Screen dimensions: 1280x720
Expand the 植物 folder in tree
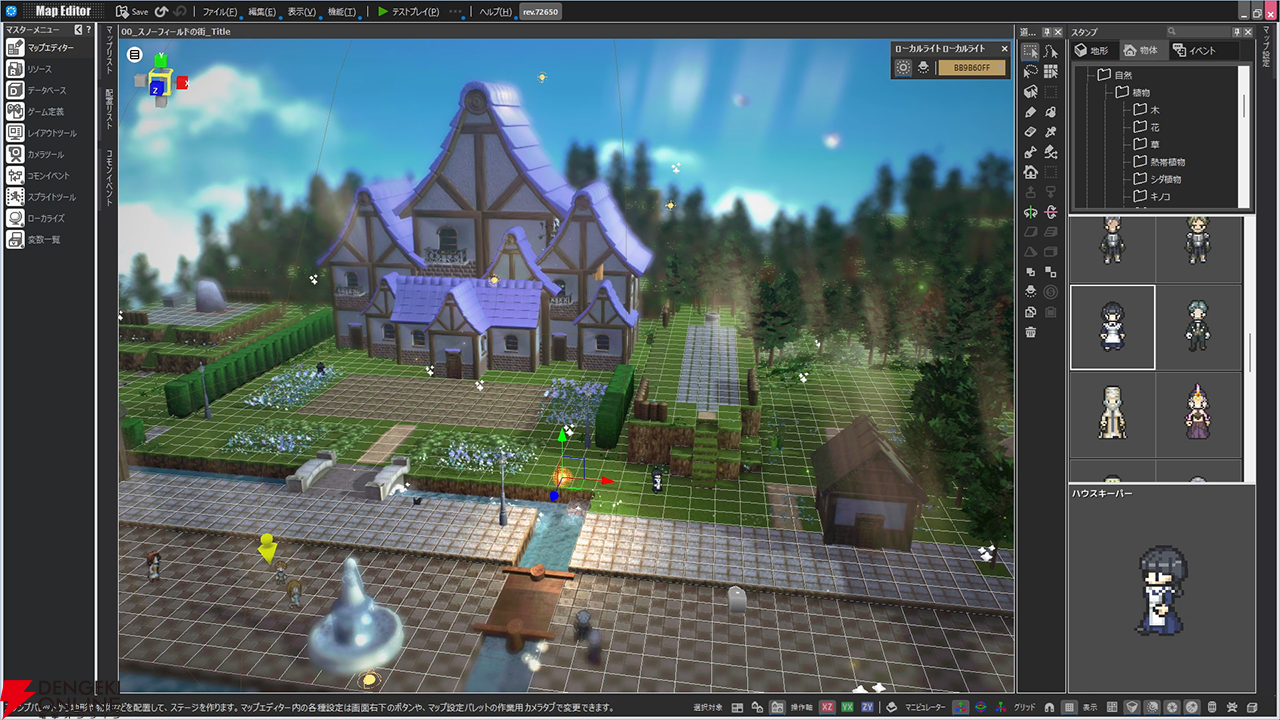click(1124, 92)
